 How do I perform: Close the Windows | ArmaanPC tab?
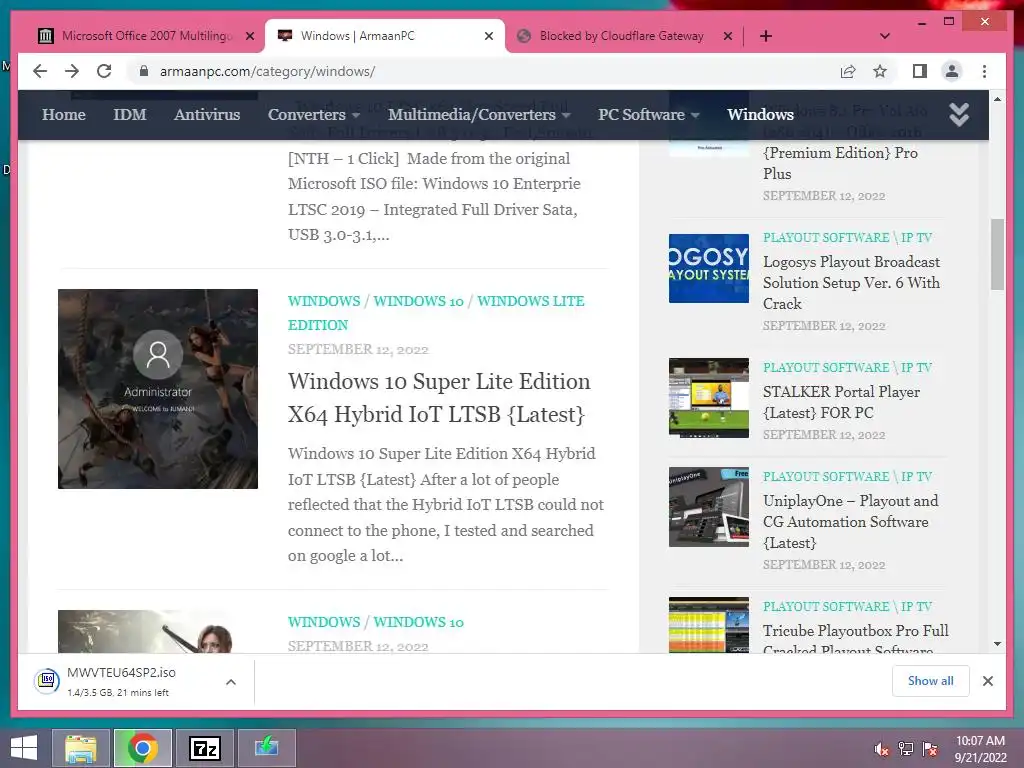489,36
